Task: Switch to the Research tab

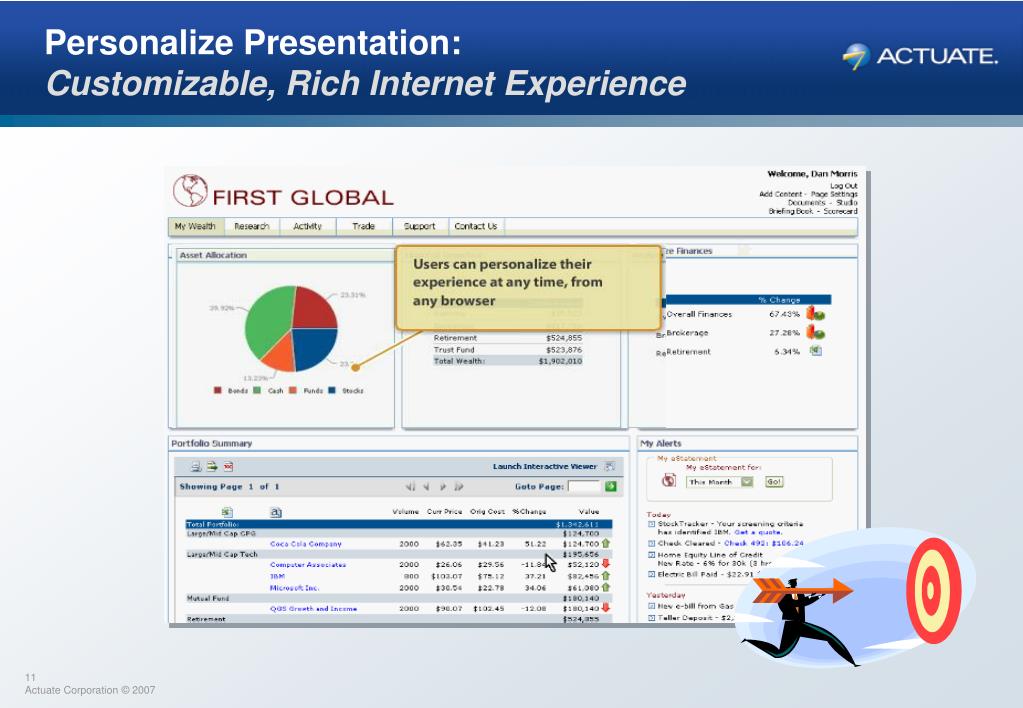Action: [x=252, y=226]
